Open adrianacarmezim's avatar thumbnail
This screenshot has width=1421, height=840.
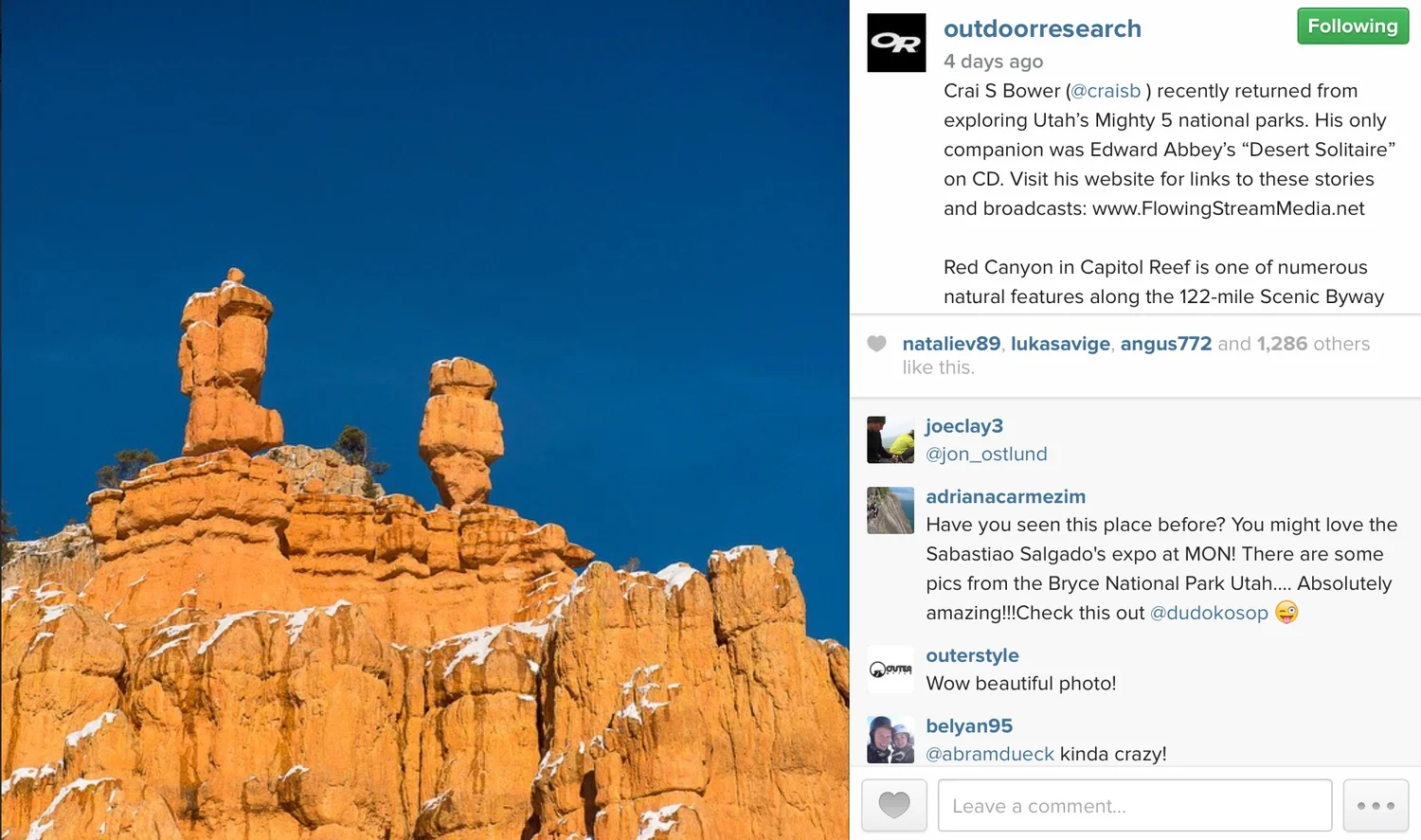[890, 510]
